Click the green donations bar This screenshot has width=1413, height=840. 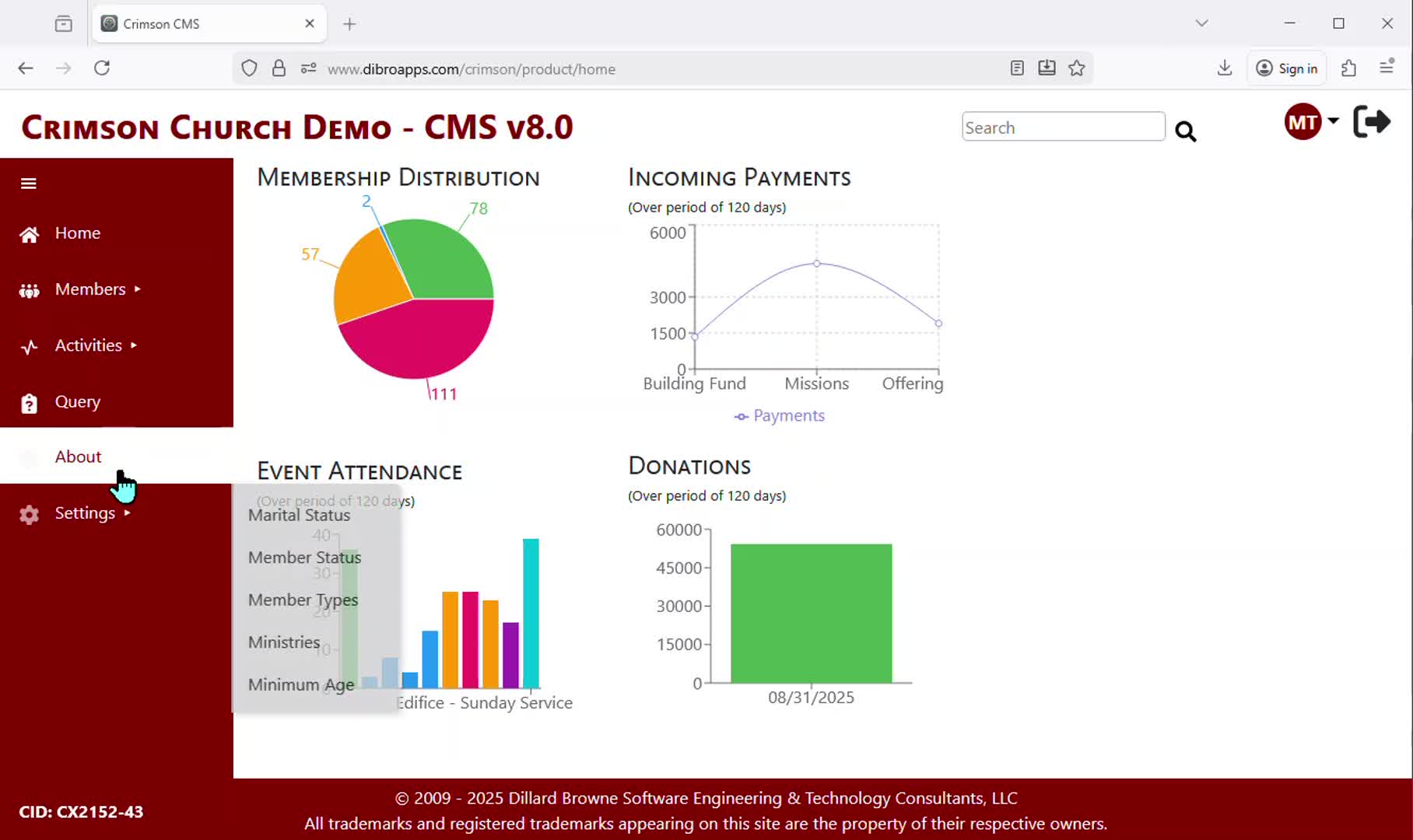[x=811, y=613]
